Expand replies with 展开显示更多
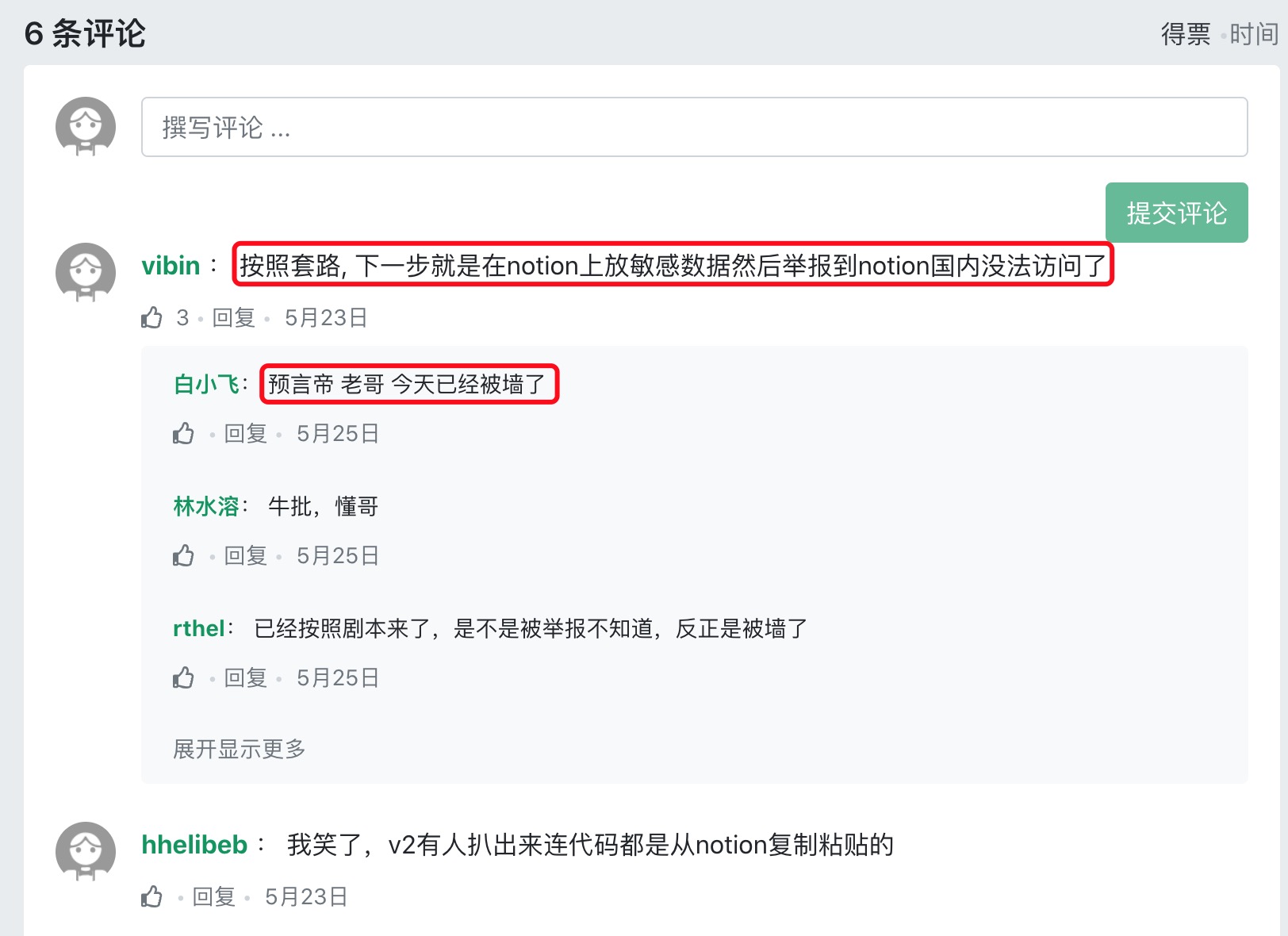The width and height of the screenshot is (1288, 936). (x=239, y=749)
